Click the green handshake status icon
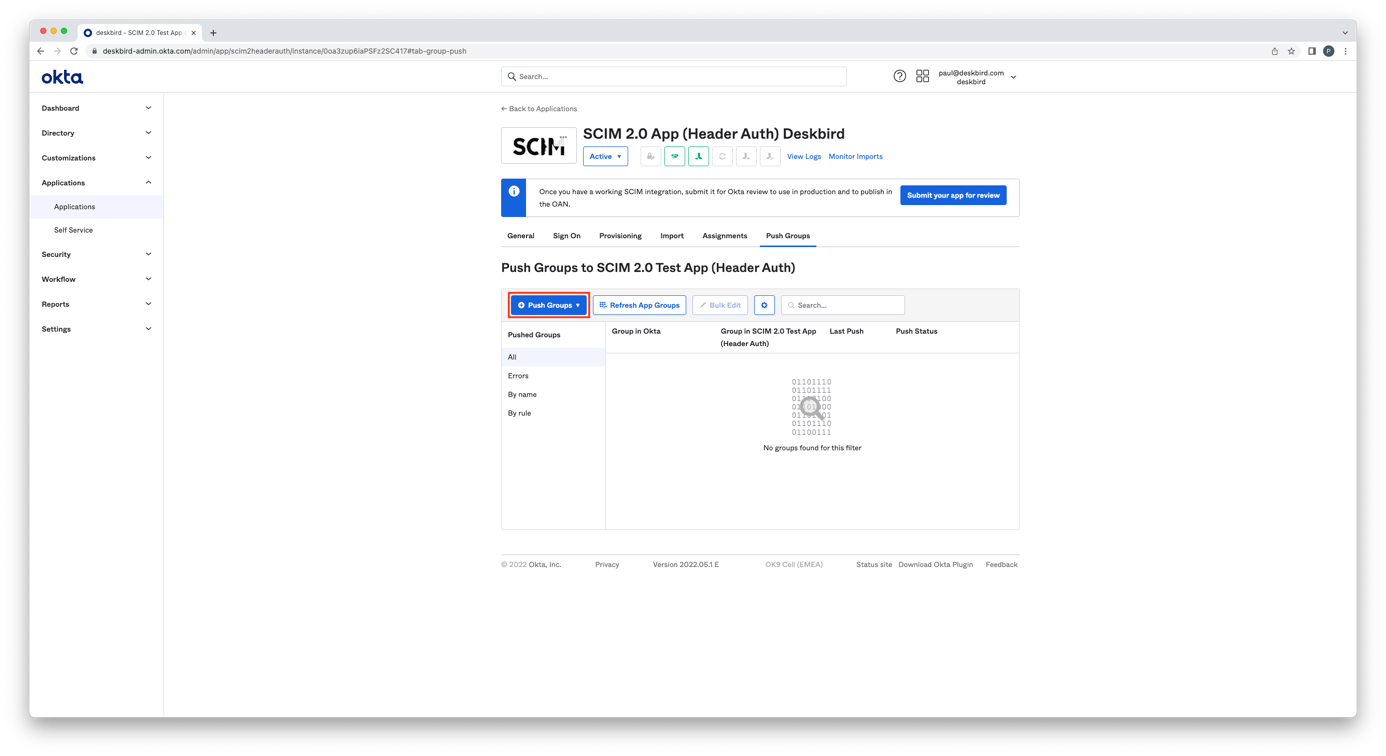Viewport: 1386px width, 756px height. click(674, 156)
